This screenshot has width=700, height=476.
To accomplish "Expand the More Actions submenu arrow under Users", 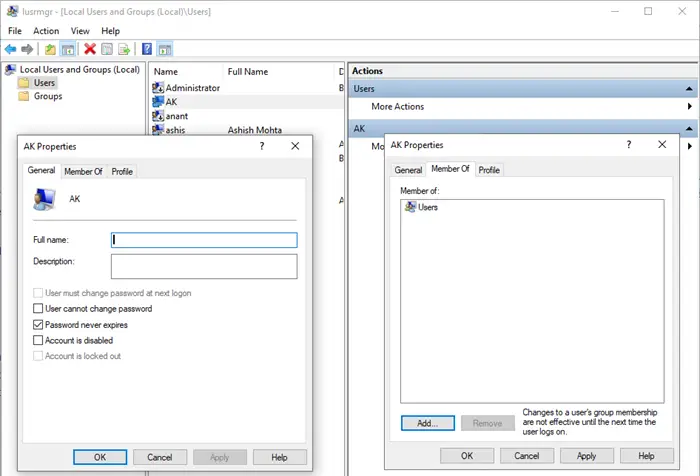I will (690, 106).
